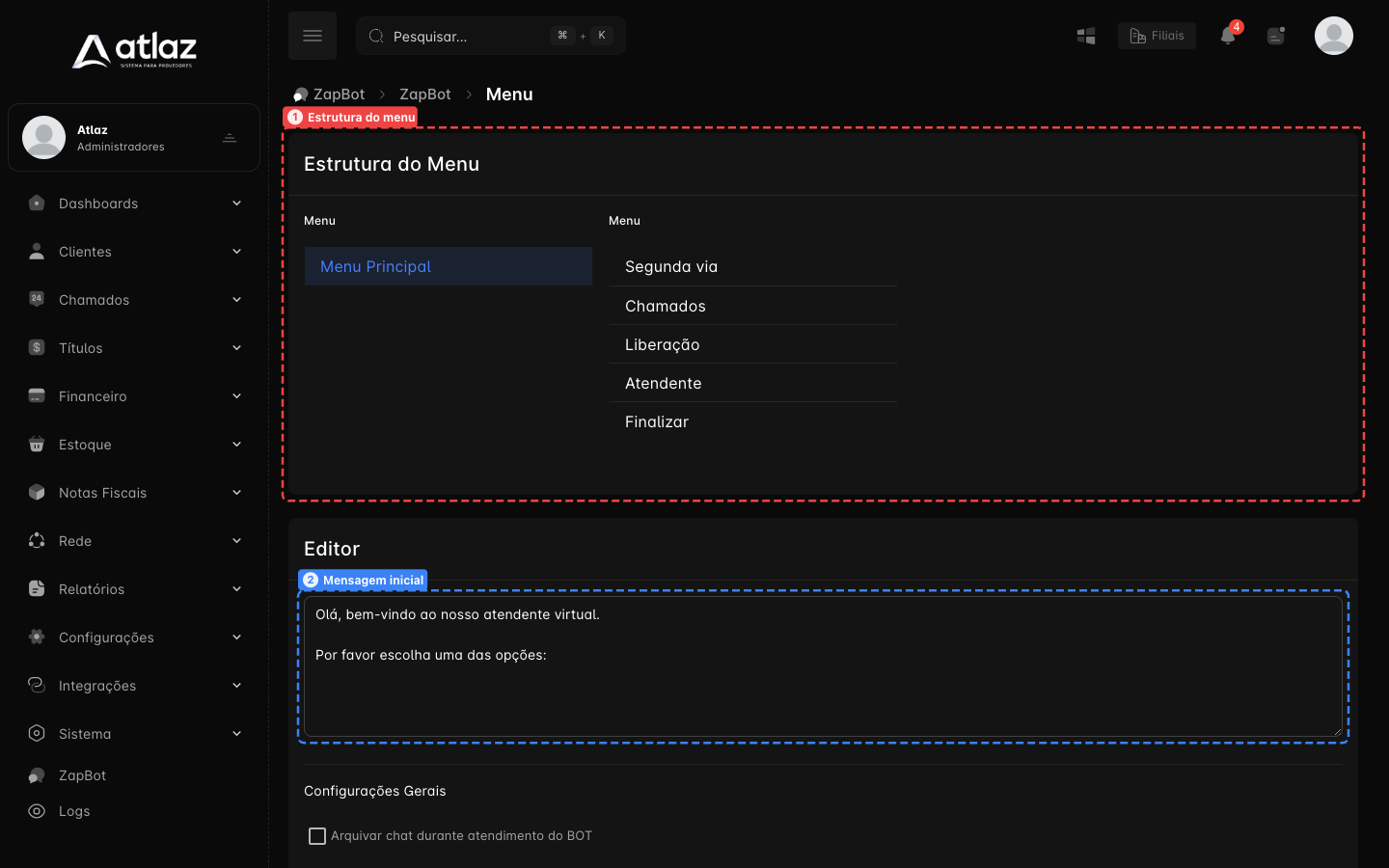Click the Títulos dollar icon
The height and width of the screenshot is (868, 1389).
pyautogui.click(x=37, y=347)
